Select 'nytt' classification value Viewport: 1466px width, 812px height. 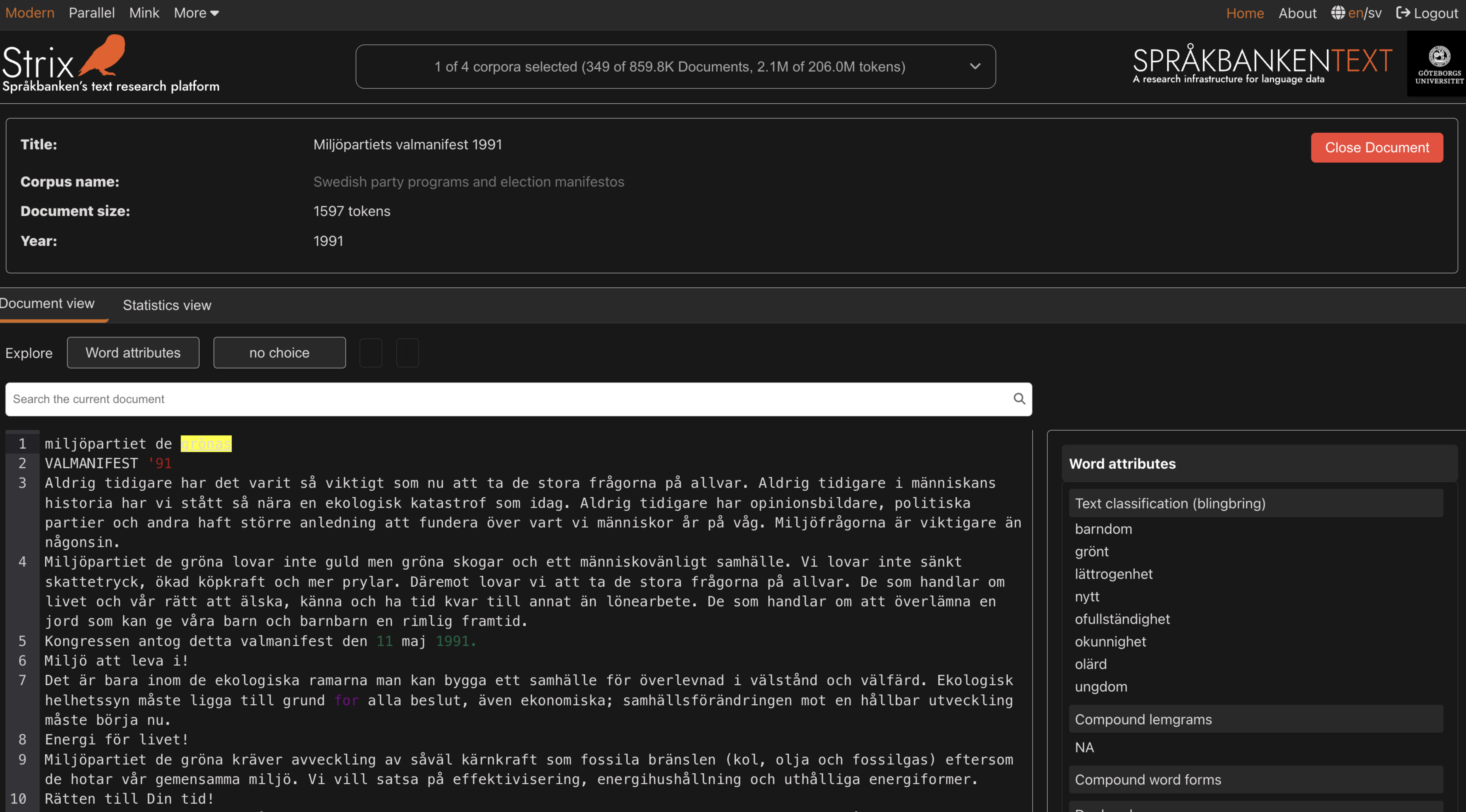pos(1087,597)
